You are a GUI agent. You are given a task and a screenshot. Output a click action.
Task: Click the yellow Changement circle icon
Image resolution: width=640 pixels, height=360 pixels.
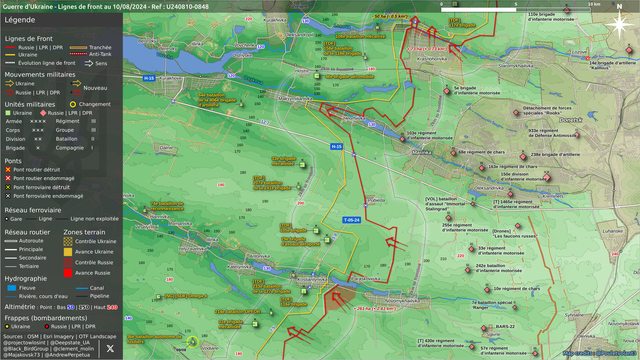[73, 104]
